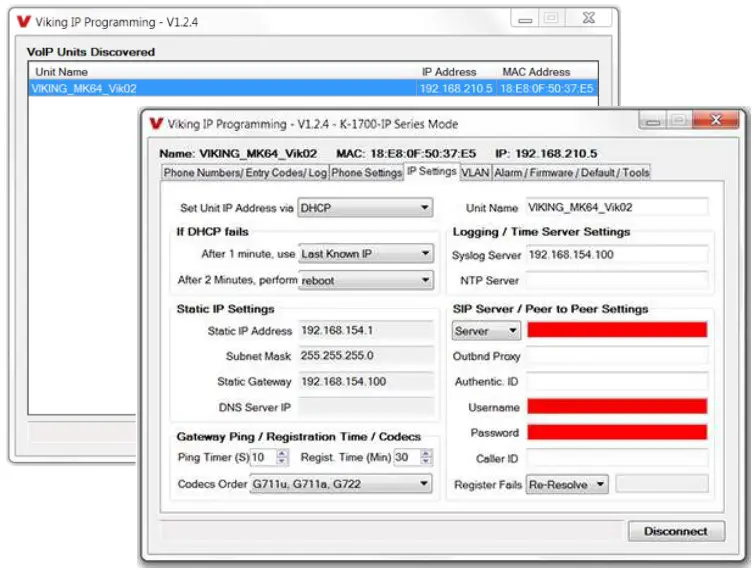Open the SIP Server mode dropdown
Screen dimensions: 754x570
click(486, 331)
